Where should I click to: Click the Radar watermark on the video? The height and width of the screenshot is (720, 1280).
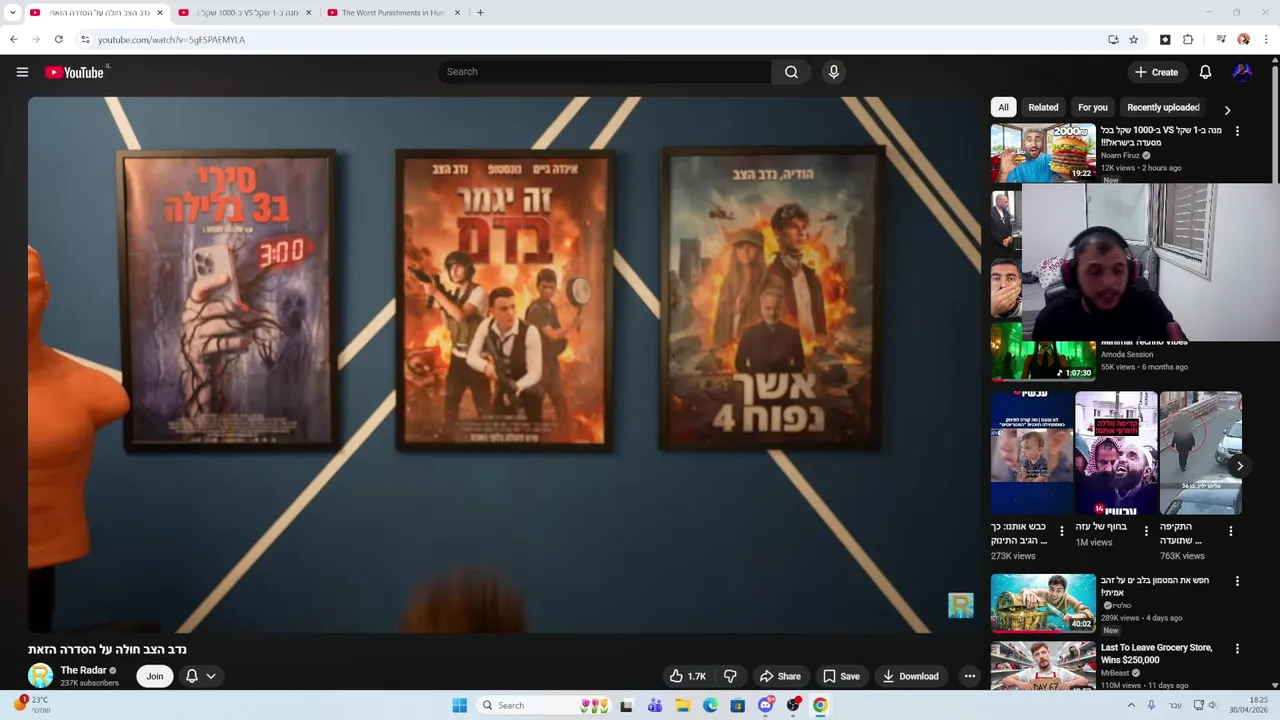[x=960, y=605]
